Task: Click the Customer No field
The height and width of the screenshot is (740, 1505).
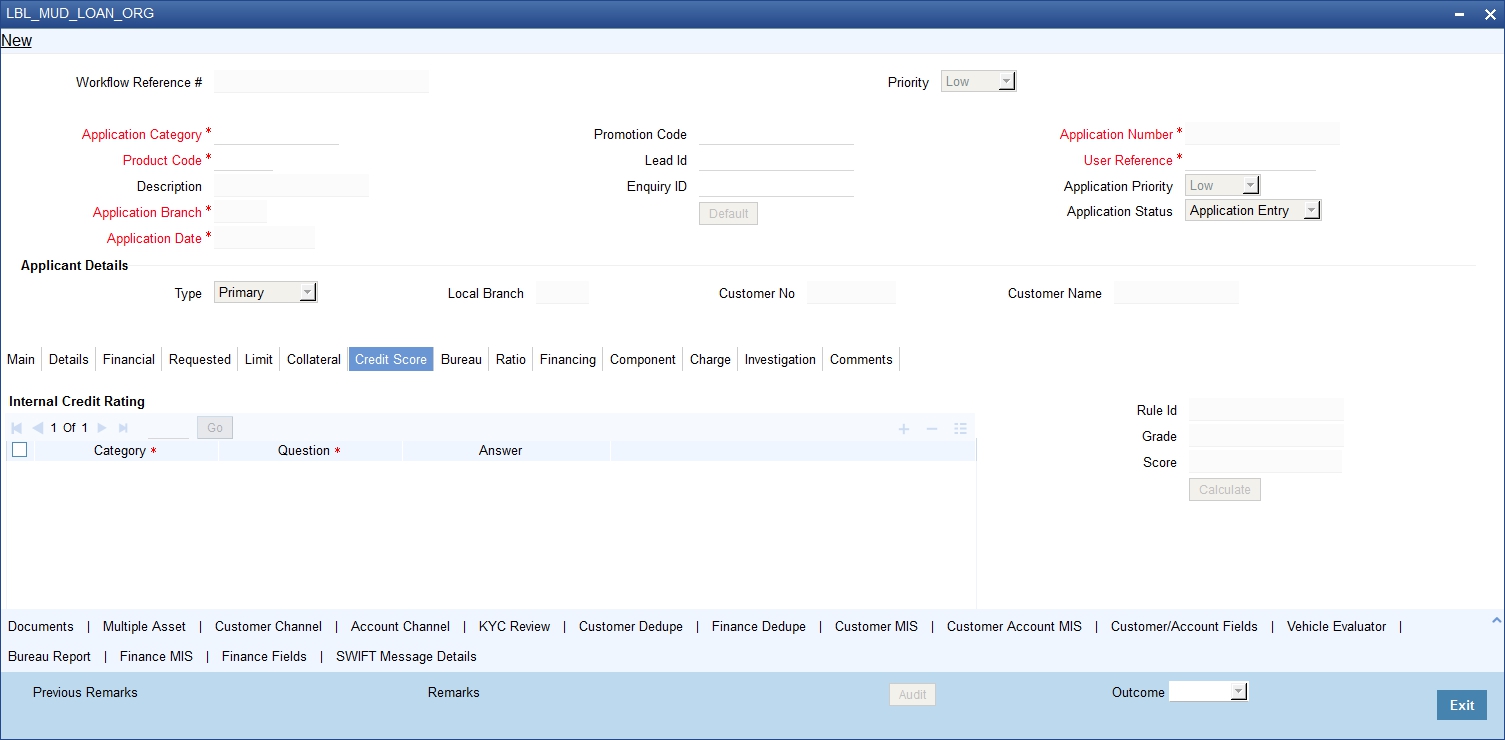Action: click(x=851, y=293)
